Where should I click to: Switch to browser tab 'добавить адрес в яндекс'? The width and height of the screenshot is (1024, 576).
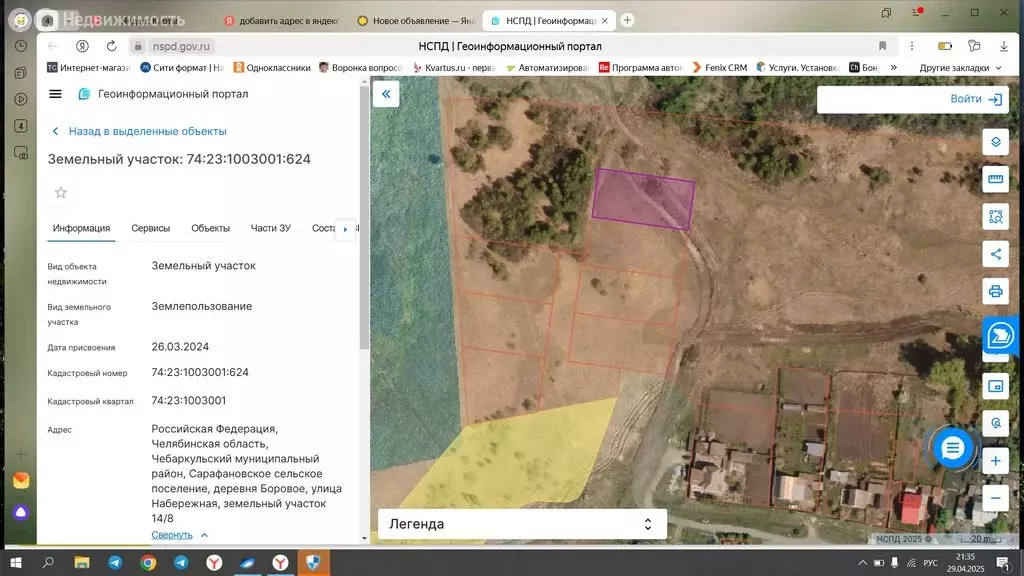(282, 21)
